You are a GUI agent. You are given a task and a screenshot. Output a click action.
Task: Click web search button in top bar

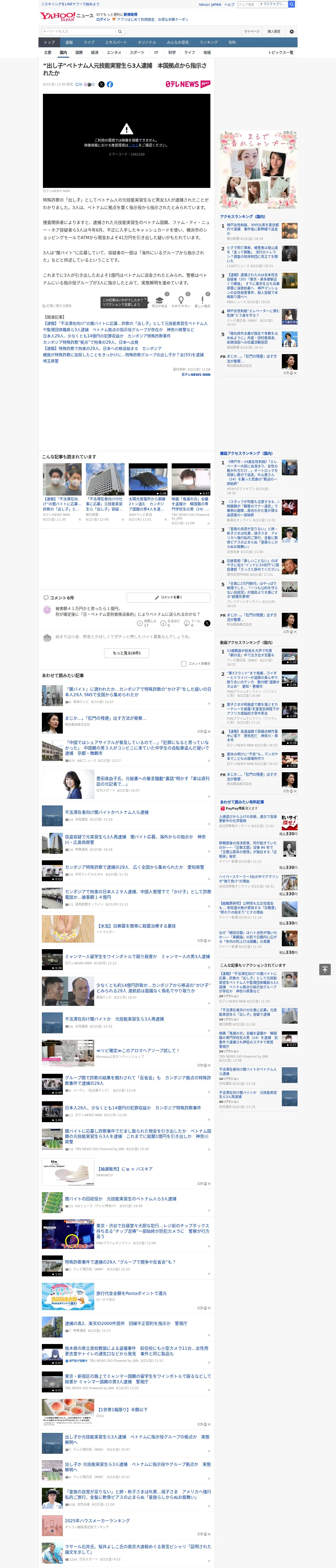pyautogui.click(x=292, y=4)
